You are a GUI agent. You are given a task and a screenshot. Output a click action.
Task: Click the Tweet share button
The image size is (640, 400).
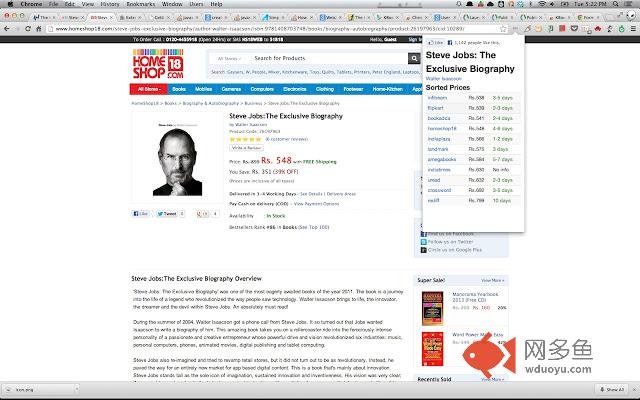(167, 213)
